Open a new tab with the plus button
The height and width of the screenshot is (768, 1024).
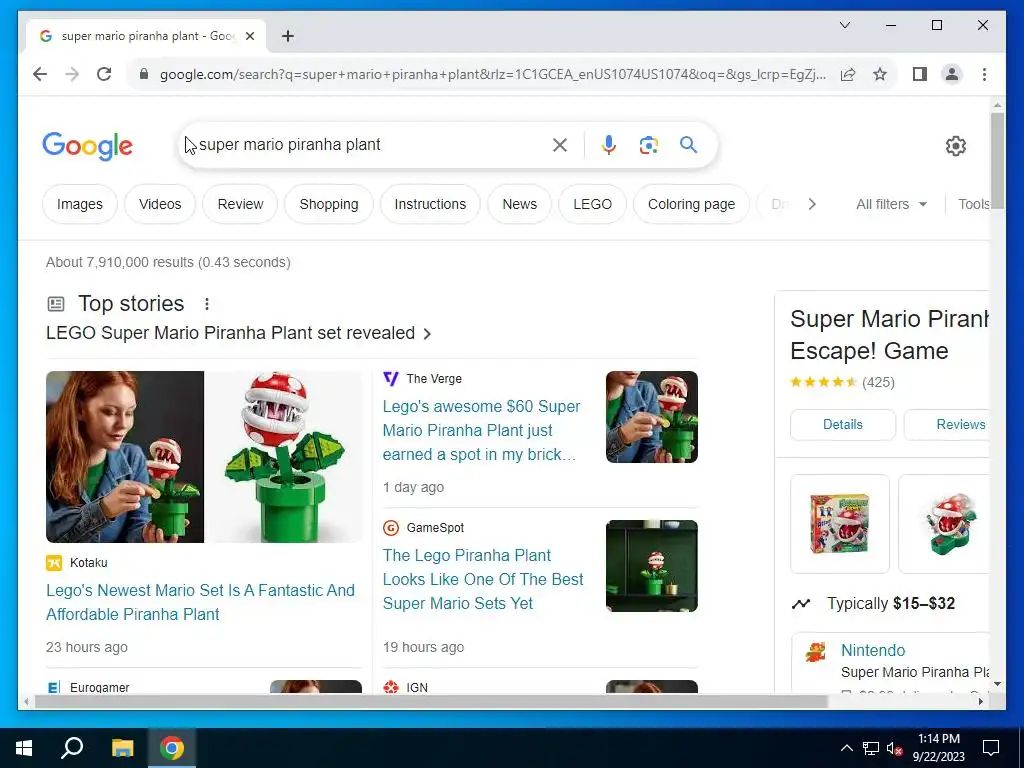[288, 36]
